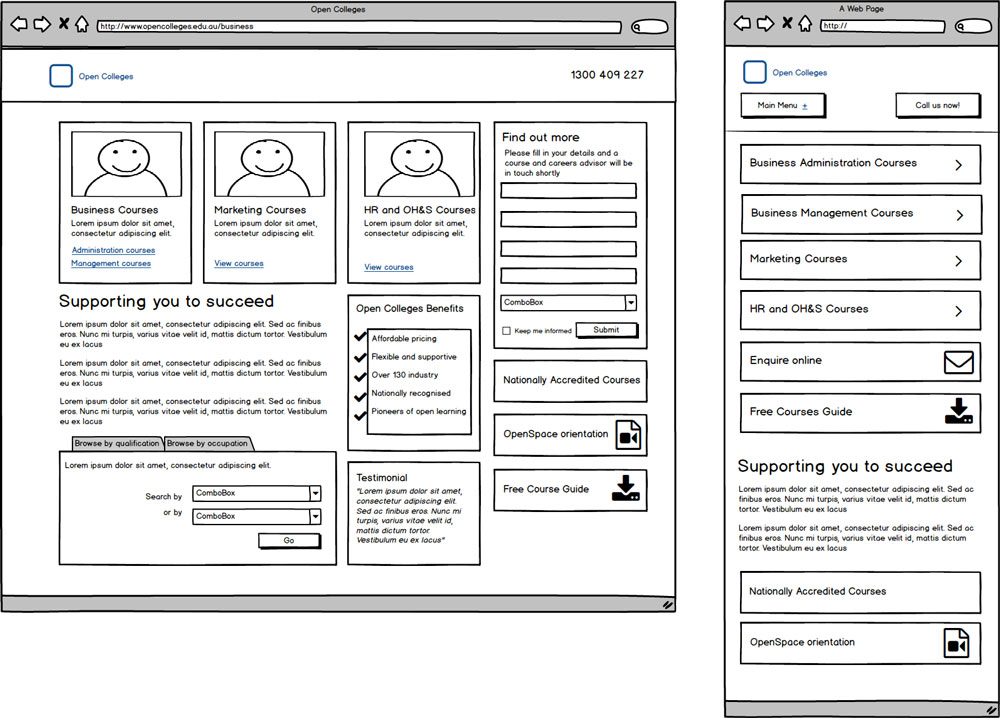Image resolution: width=1000 pixels, height=718 pixels.
Task: Open the Administration courses link
Action: coord(114,251)
